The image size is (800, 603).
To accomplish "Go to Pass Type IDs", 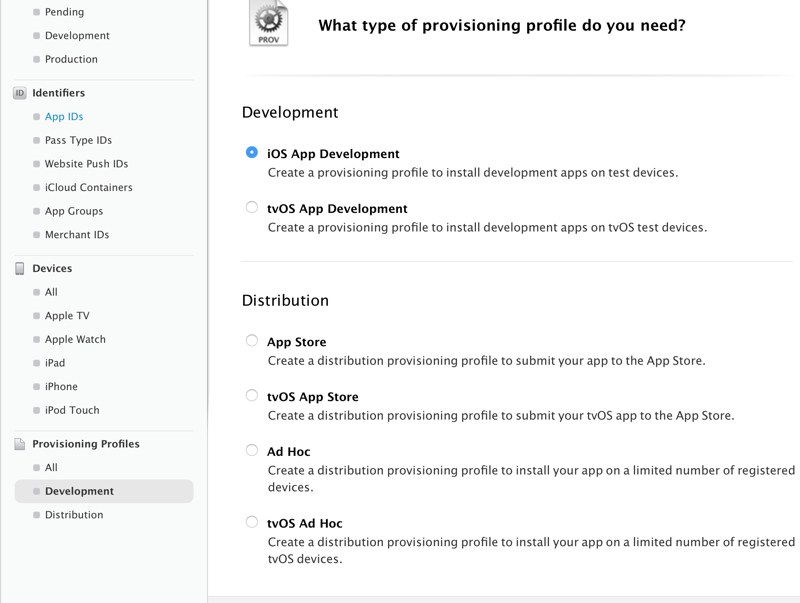I will click(78, 141).
